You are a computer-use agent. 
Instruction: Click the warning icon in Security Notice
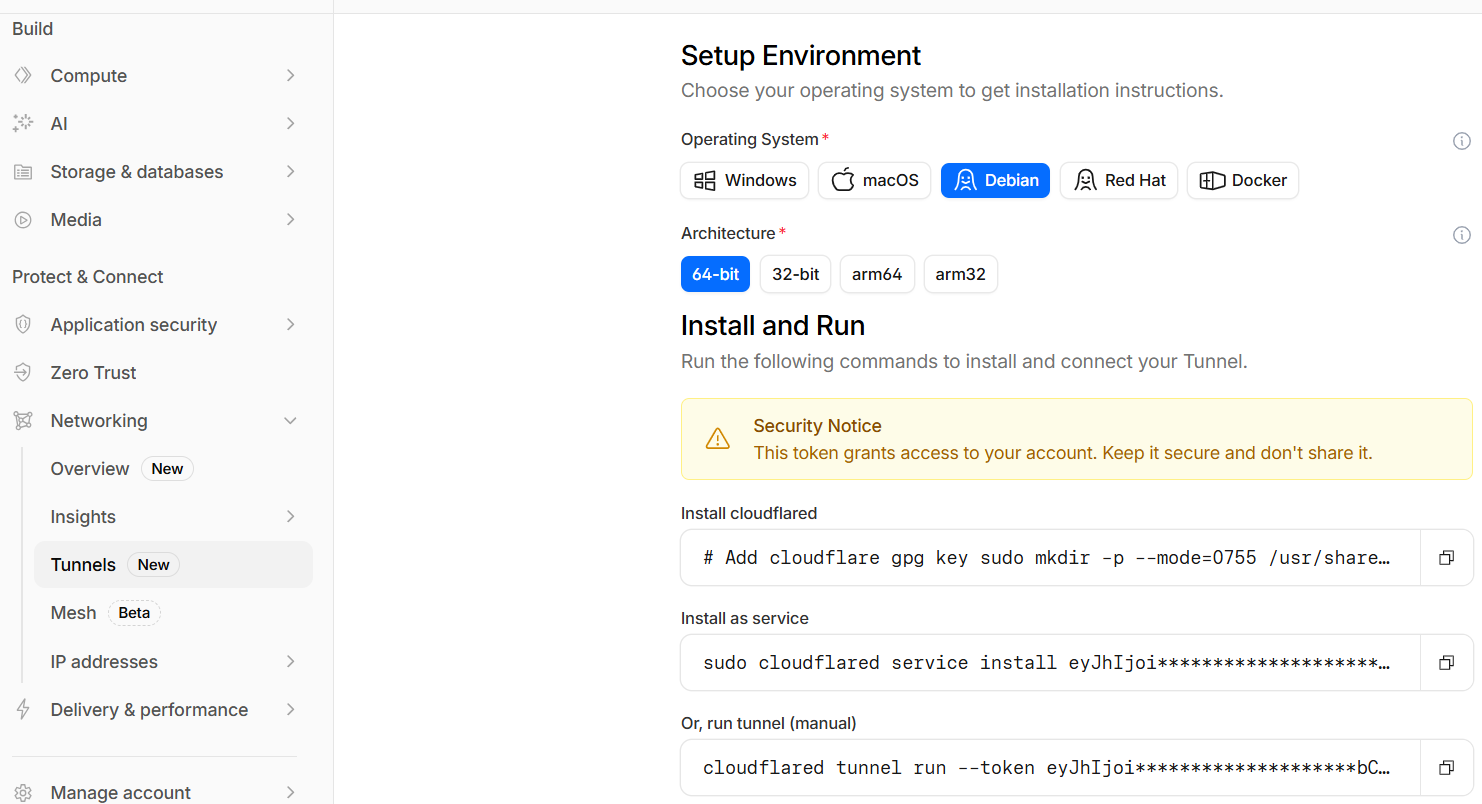(717, 439)
